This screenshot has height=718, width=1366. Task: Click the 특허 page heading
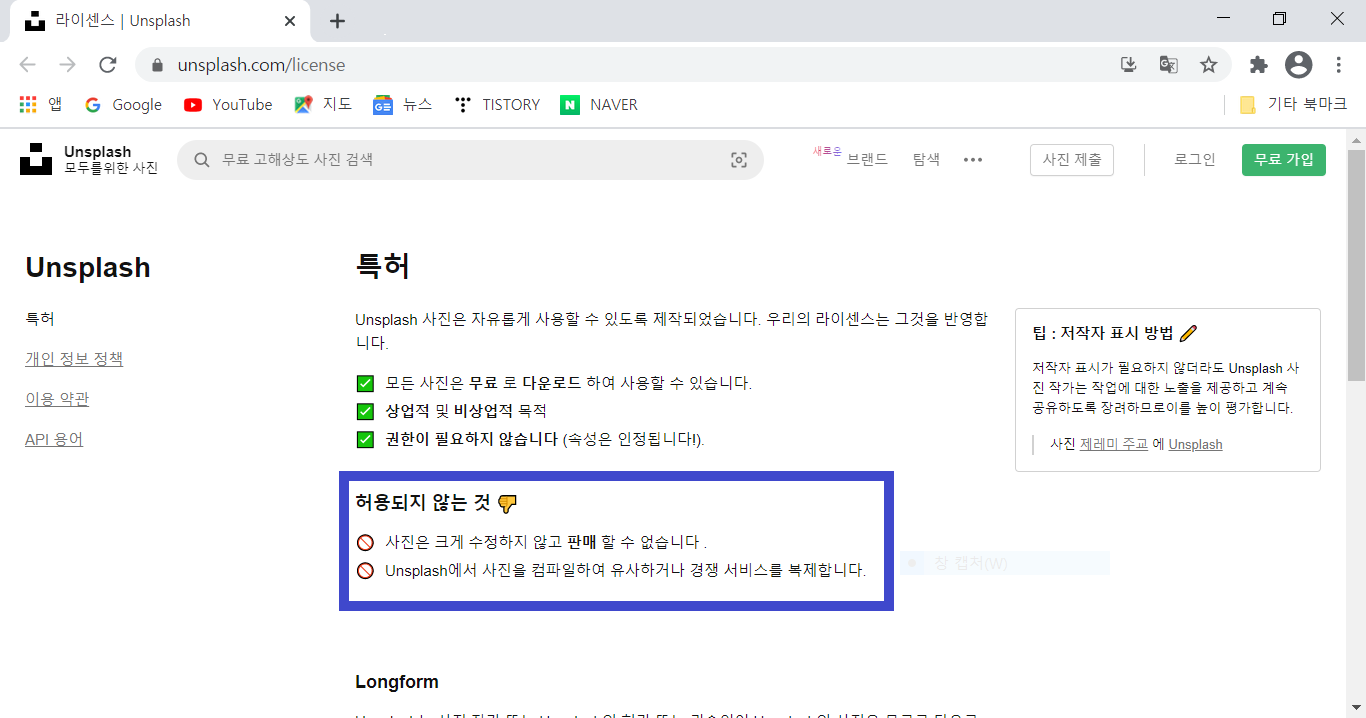point(383,267)
